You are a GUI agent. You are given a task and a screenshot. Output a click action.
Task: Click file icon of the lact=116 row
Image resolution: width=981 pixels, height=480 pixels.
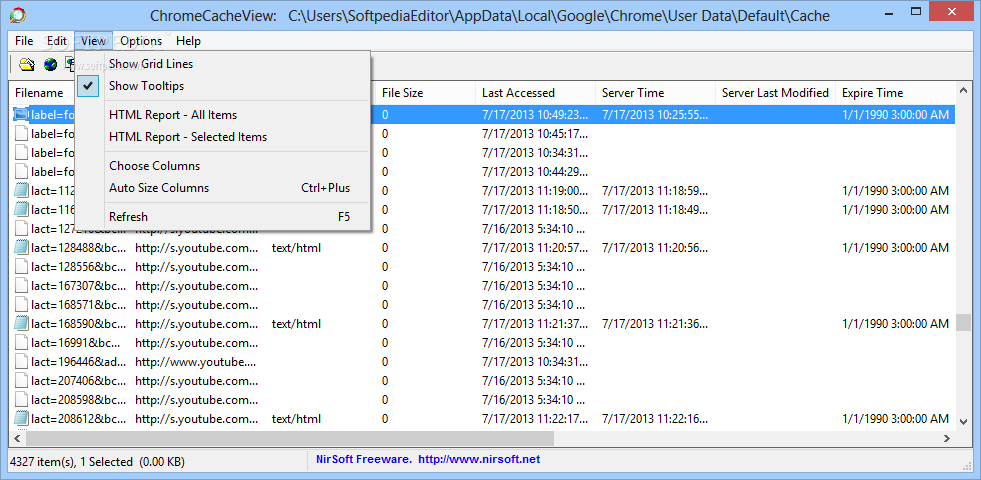(x=21, y=210)
